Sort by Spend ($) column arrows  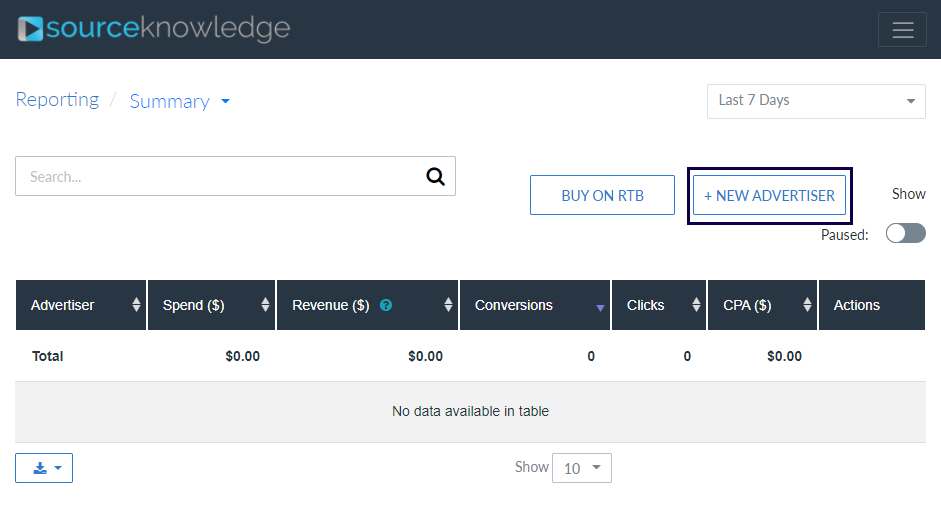(265, 305)
